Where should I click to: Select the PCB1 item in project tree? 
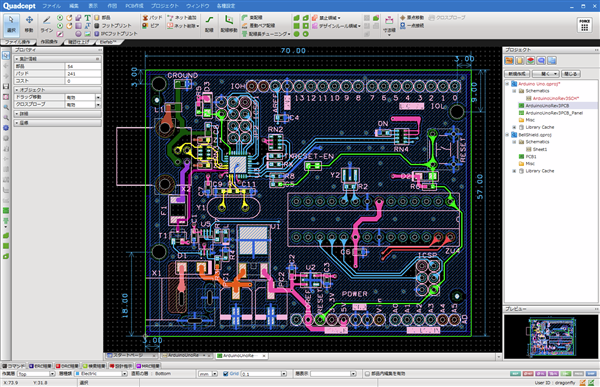coord(527,157)
